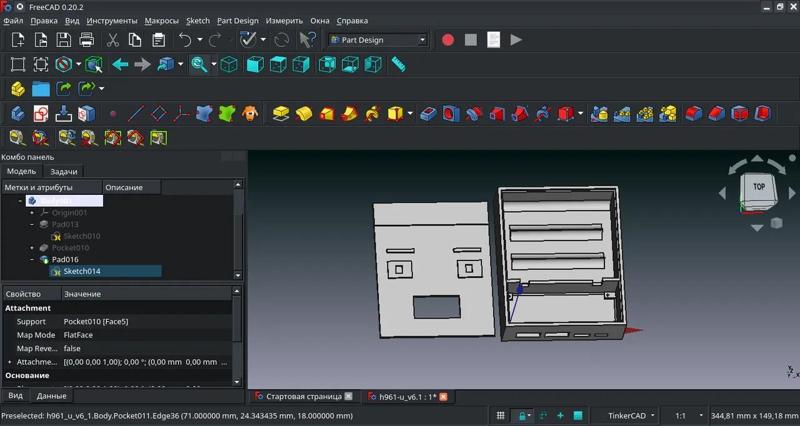Click the What's This help cursor icon

(308, 40)
